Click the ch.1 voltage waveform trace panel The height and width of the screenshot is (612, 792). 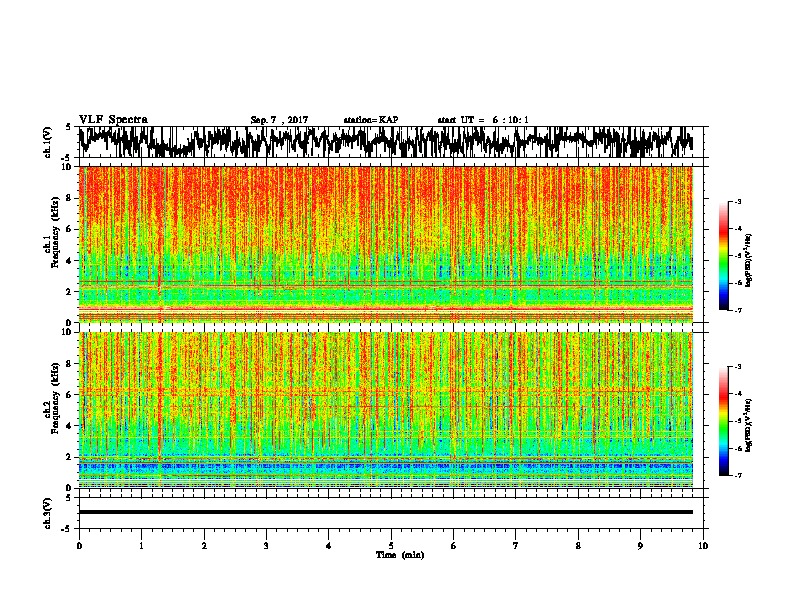pyautogui.click(x=390, y=142)
